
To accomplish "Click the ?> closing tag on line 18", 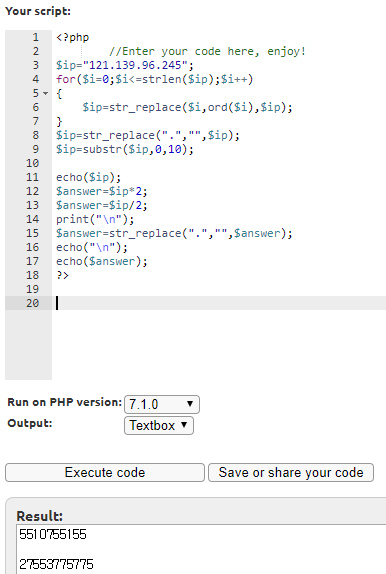I will [62, 275].
